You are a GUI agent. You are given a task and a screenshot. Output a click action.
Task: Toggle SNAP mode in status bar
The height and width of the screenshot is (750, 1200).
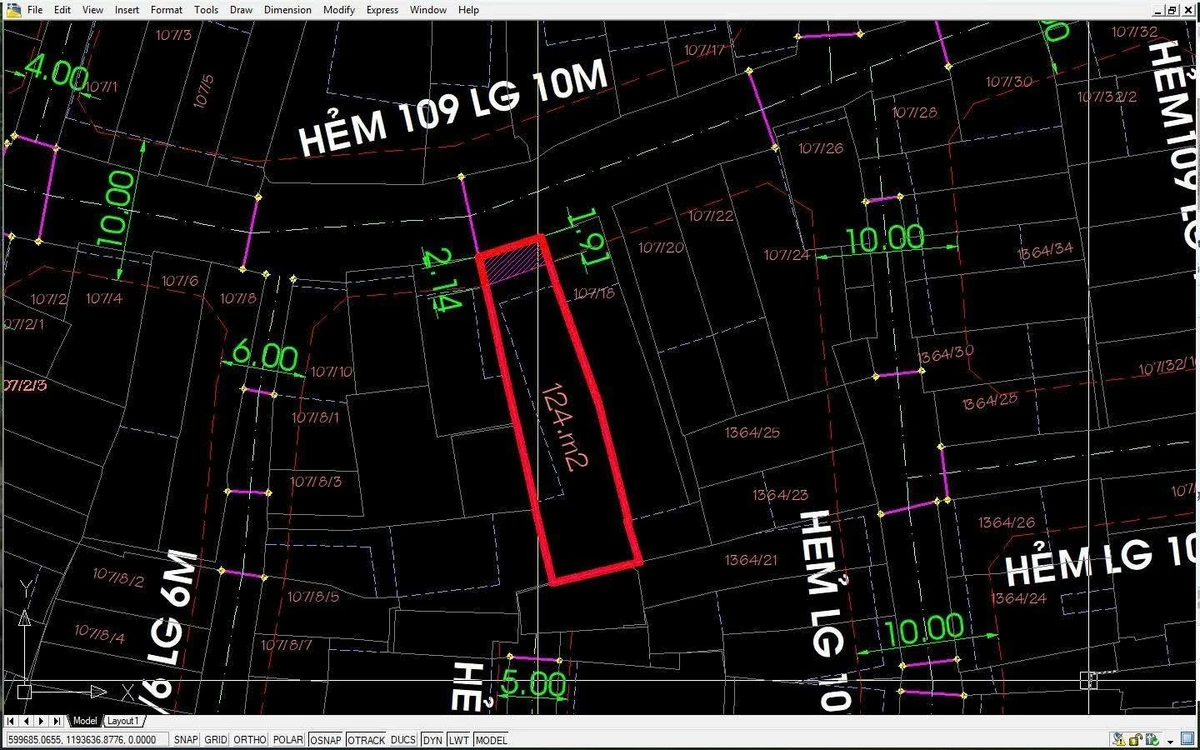click(187, 740)
